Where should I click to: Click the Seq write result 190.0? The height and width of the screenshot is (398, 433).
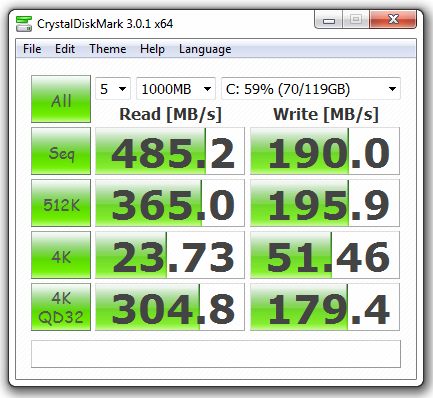[x=325, y=151]
